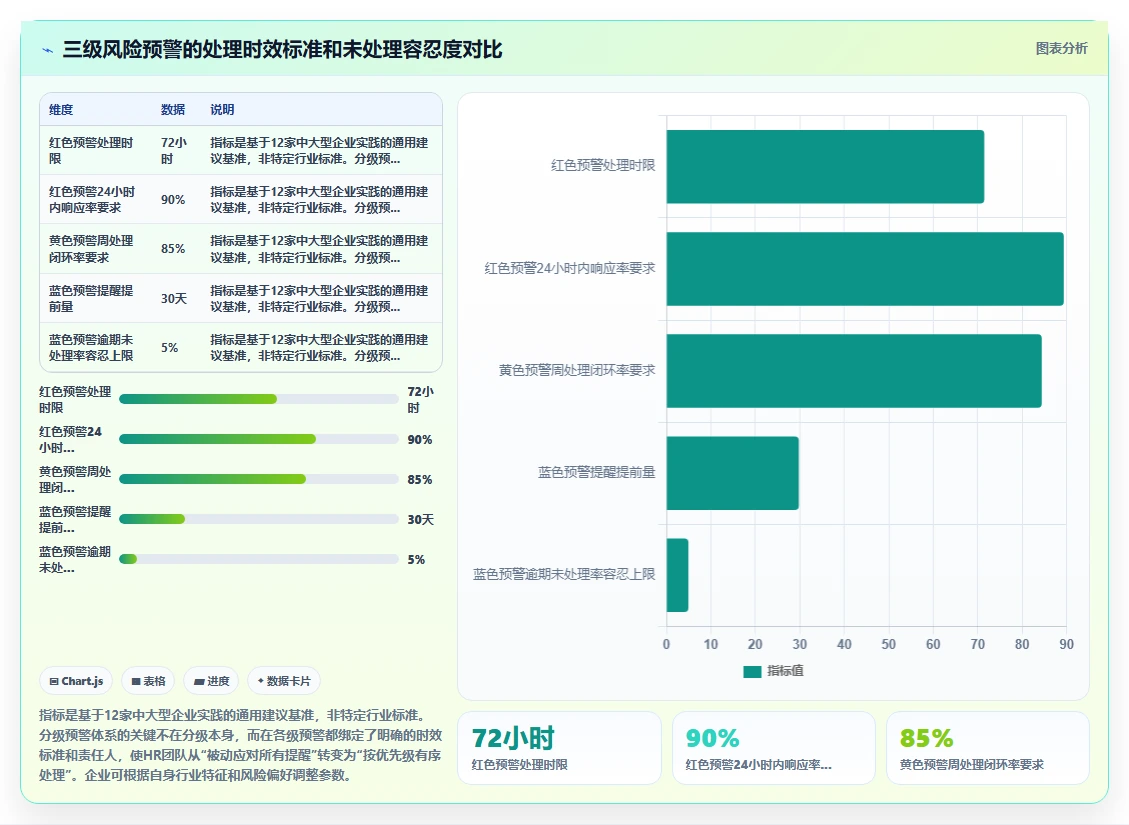Screen dimensions: 1129x825
Task: Click axis label 蓝色预警提醒提前量 in chart
Action: click(x=596, y=472)
